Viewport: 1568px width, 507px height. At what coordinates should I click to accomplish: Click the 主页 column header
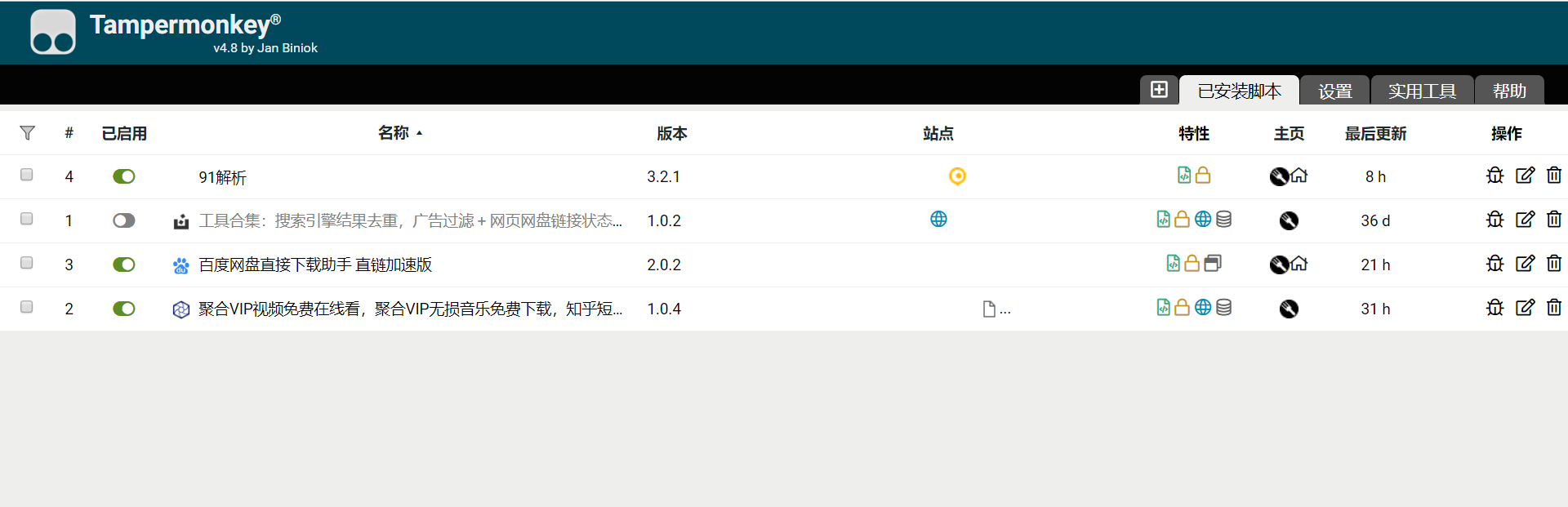[x=1289, y=133]
